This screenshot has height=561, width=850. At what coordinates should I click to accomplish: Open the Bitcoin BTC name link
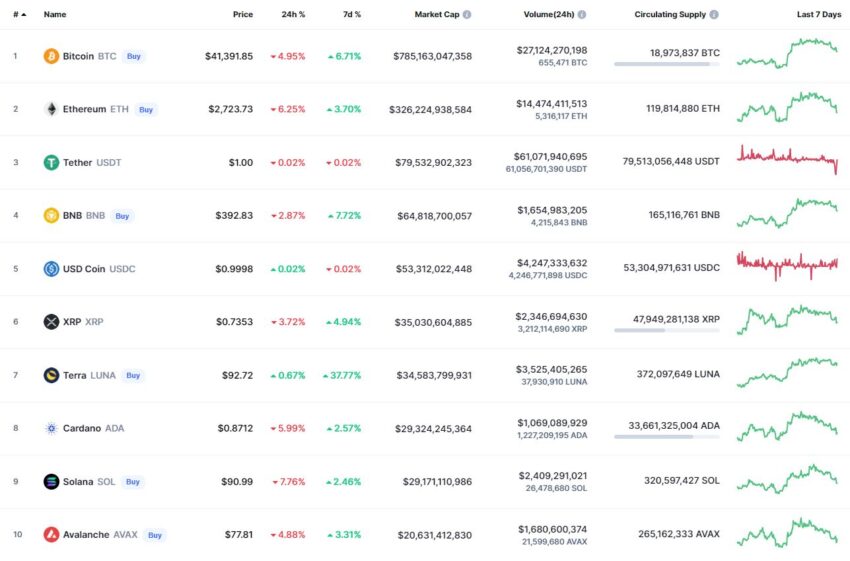tap(89, 56)
